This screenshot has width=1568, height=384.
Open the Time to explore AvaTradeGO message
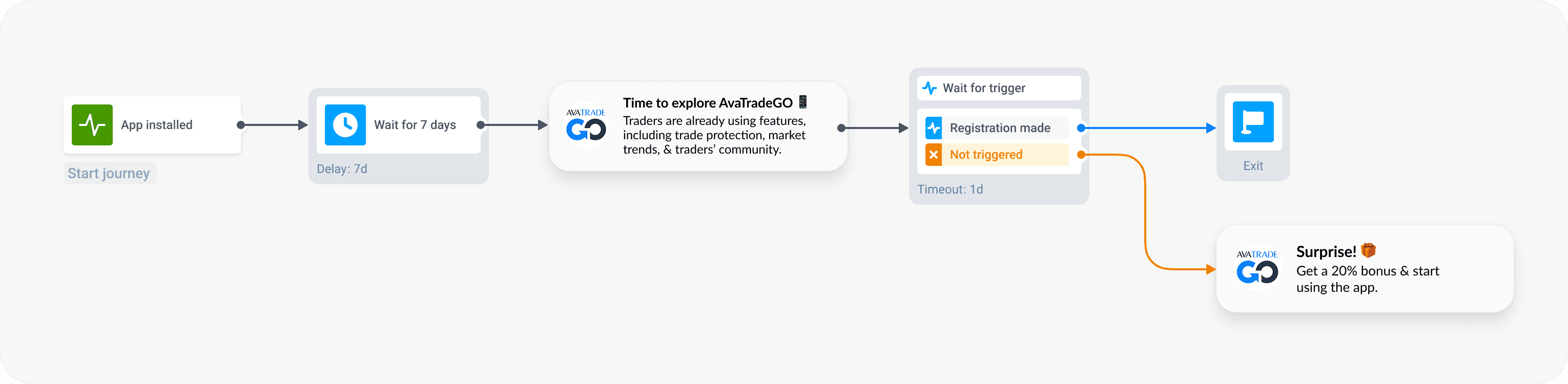coord(713,126)
